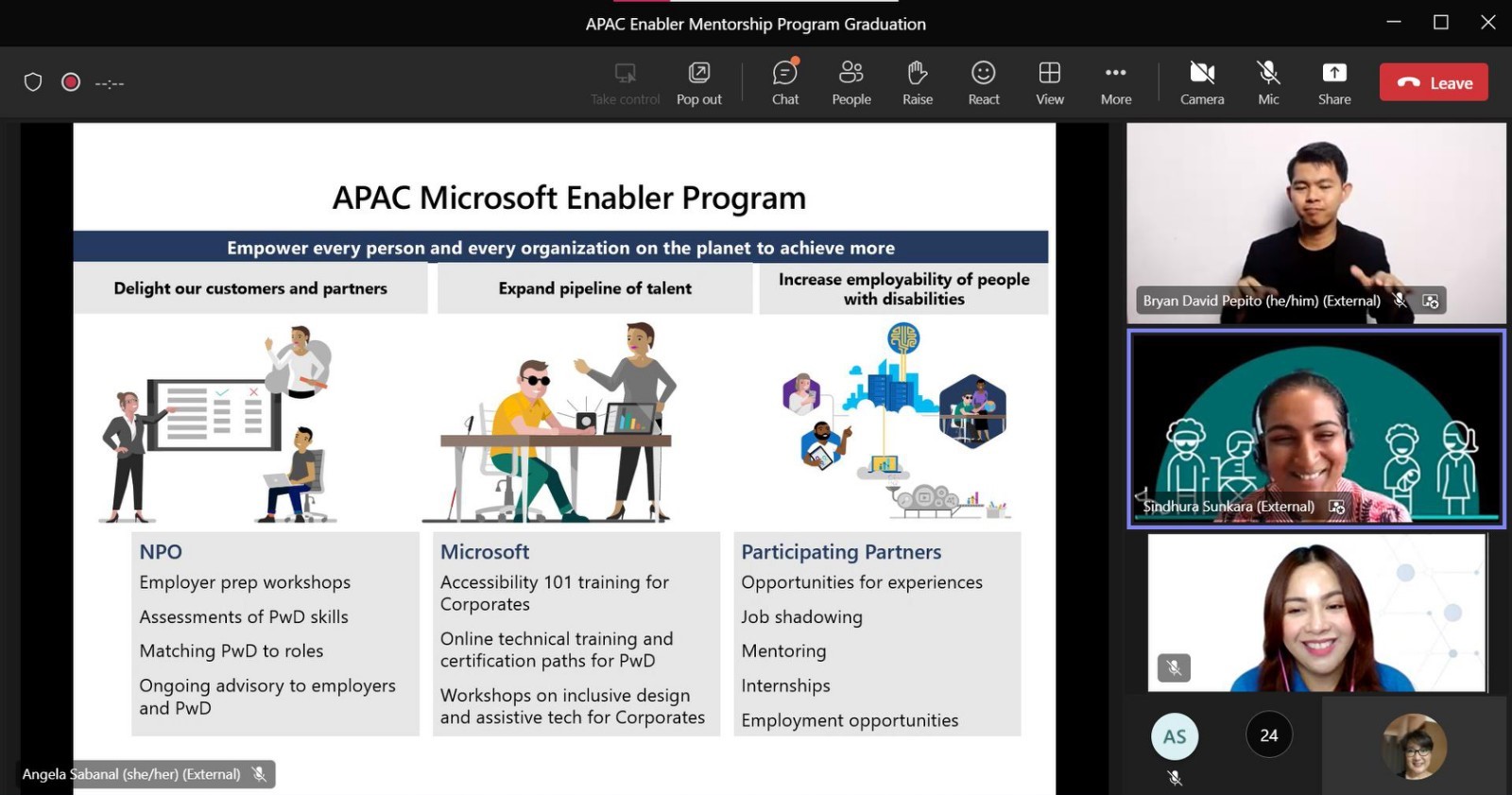Viewport: 1512px width, 795px height.
Task: Click Angela Sabanal presenter name label
Action: tap(131, 774)
